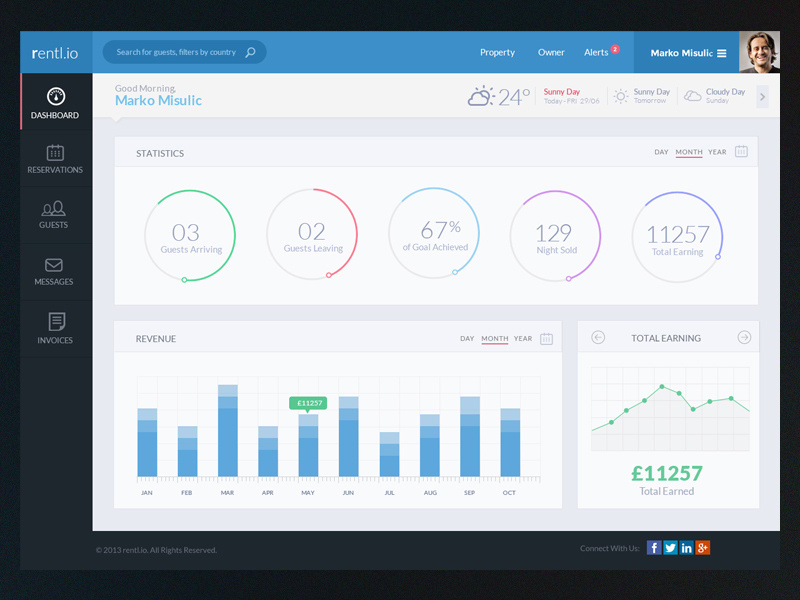Click the Sunny Day today forecast text
Screen dimensions: 800x600
pyautogui.click(x=562, y=92)
